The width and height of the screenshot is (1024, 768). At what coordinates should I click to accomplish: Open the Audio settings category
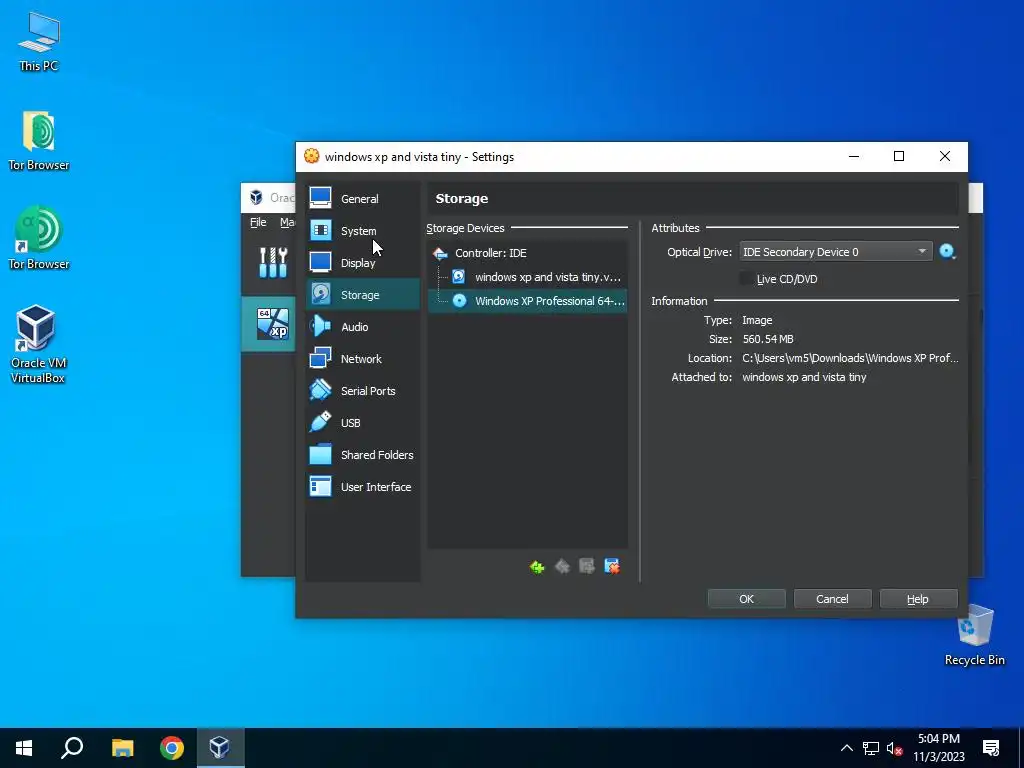click(362, 327)
